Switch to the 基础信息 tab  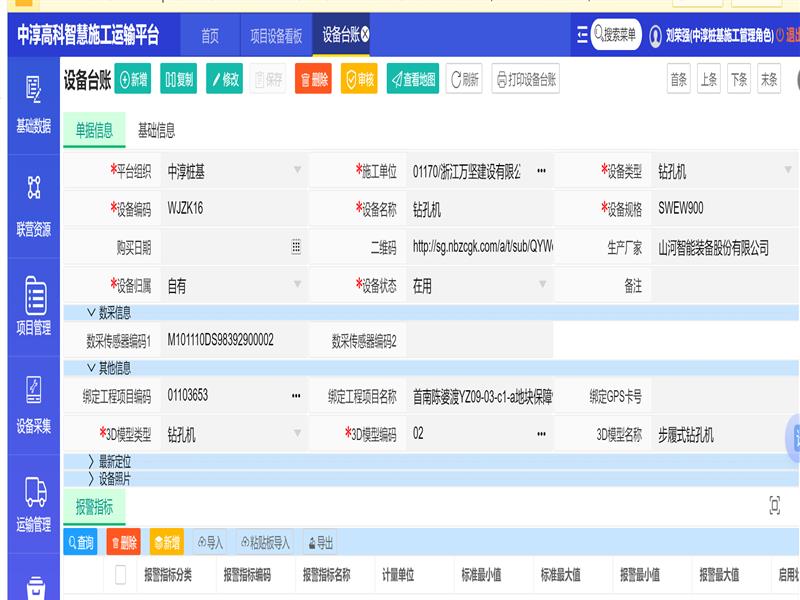point(156,130)
